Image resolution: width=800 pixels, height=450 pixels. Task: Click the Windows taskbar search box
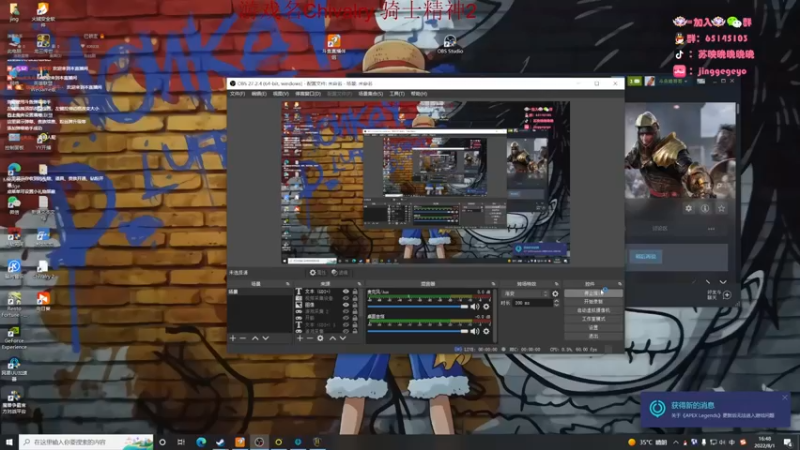(86, 442)
